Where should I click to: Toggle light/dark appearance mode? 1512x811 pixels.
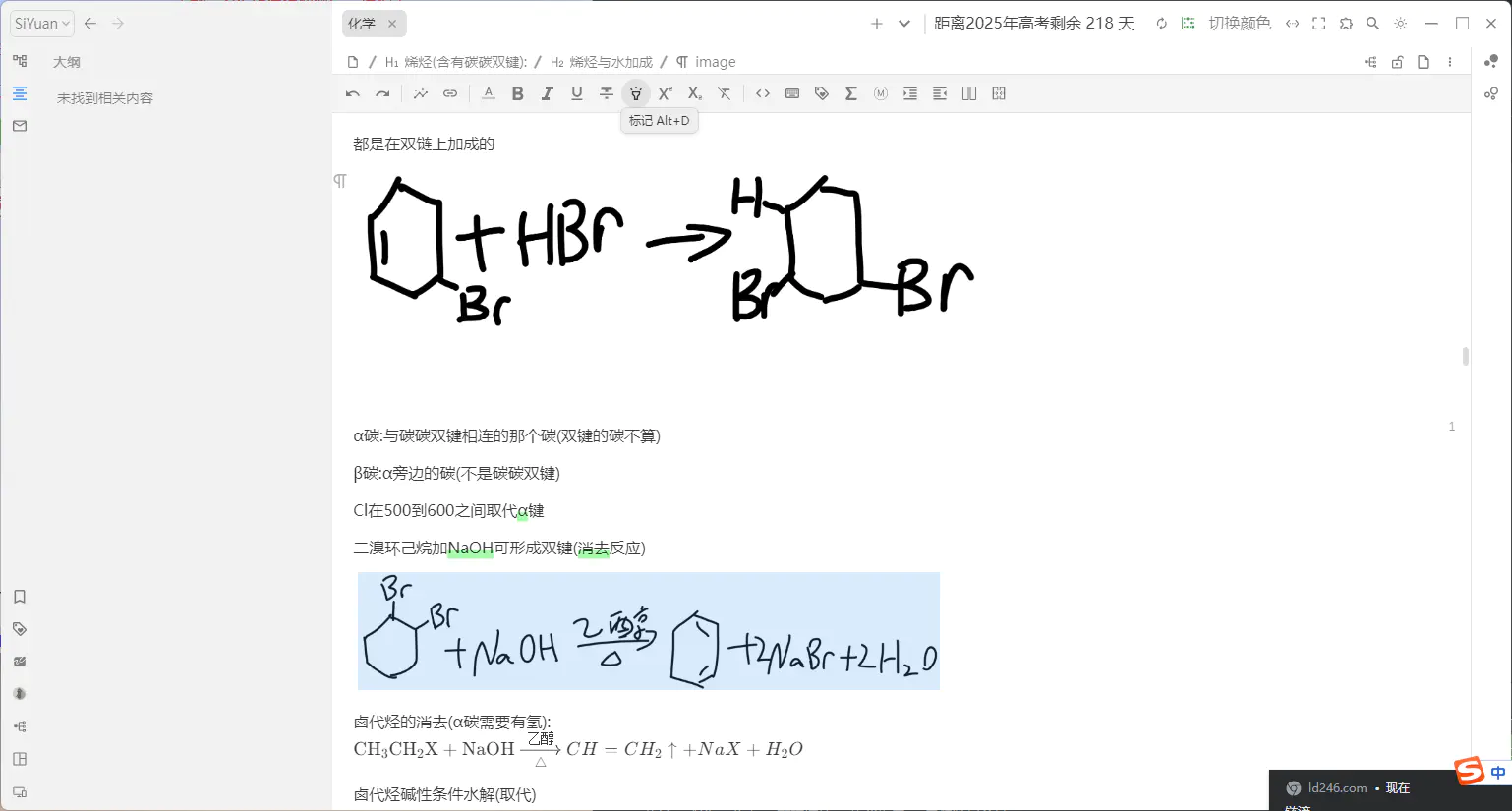[1401, 24]
